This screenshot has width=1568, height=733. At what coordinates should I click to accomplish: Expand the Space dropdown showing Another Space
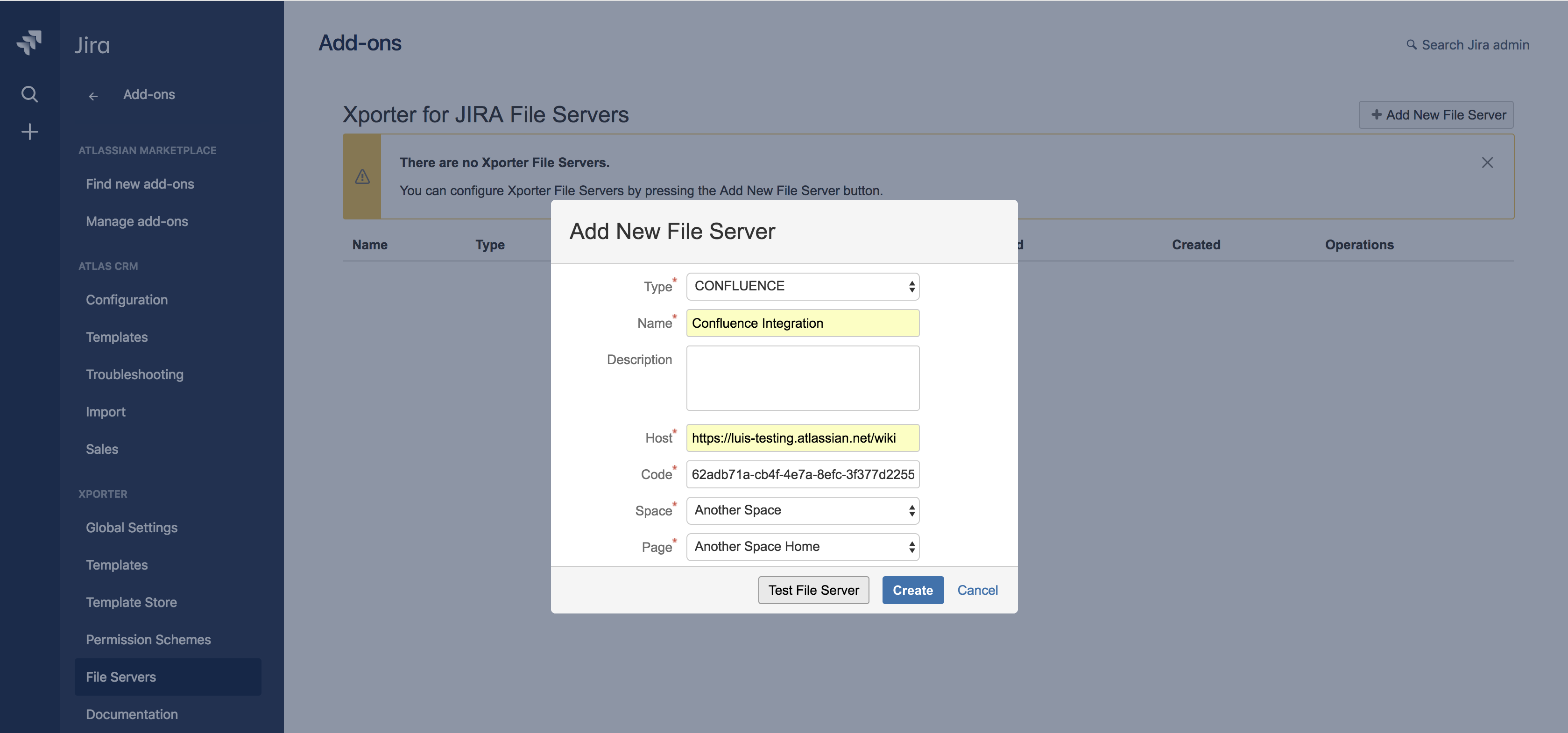[x=802, y=510]
